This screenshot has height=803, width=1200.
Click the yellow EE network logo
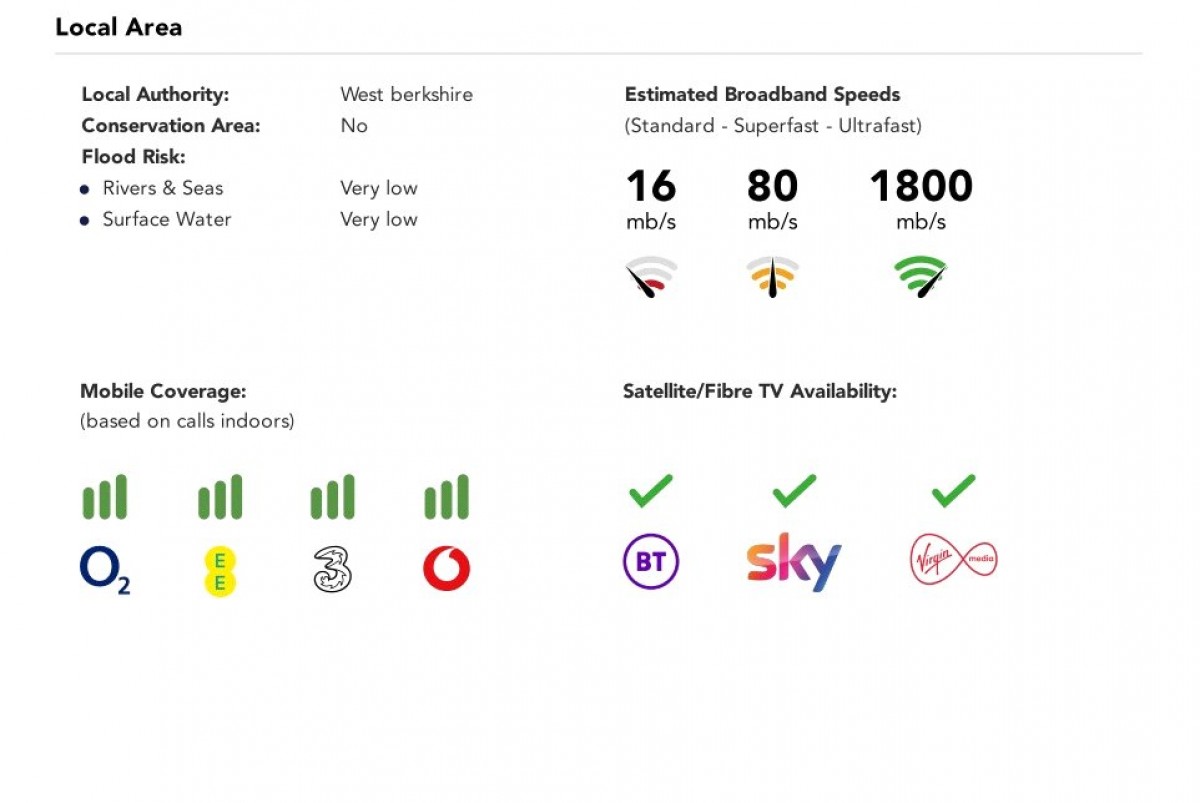pos(219,571)
